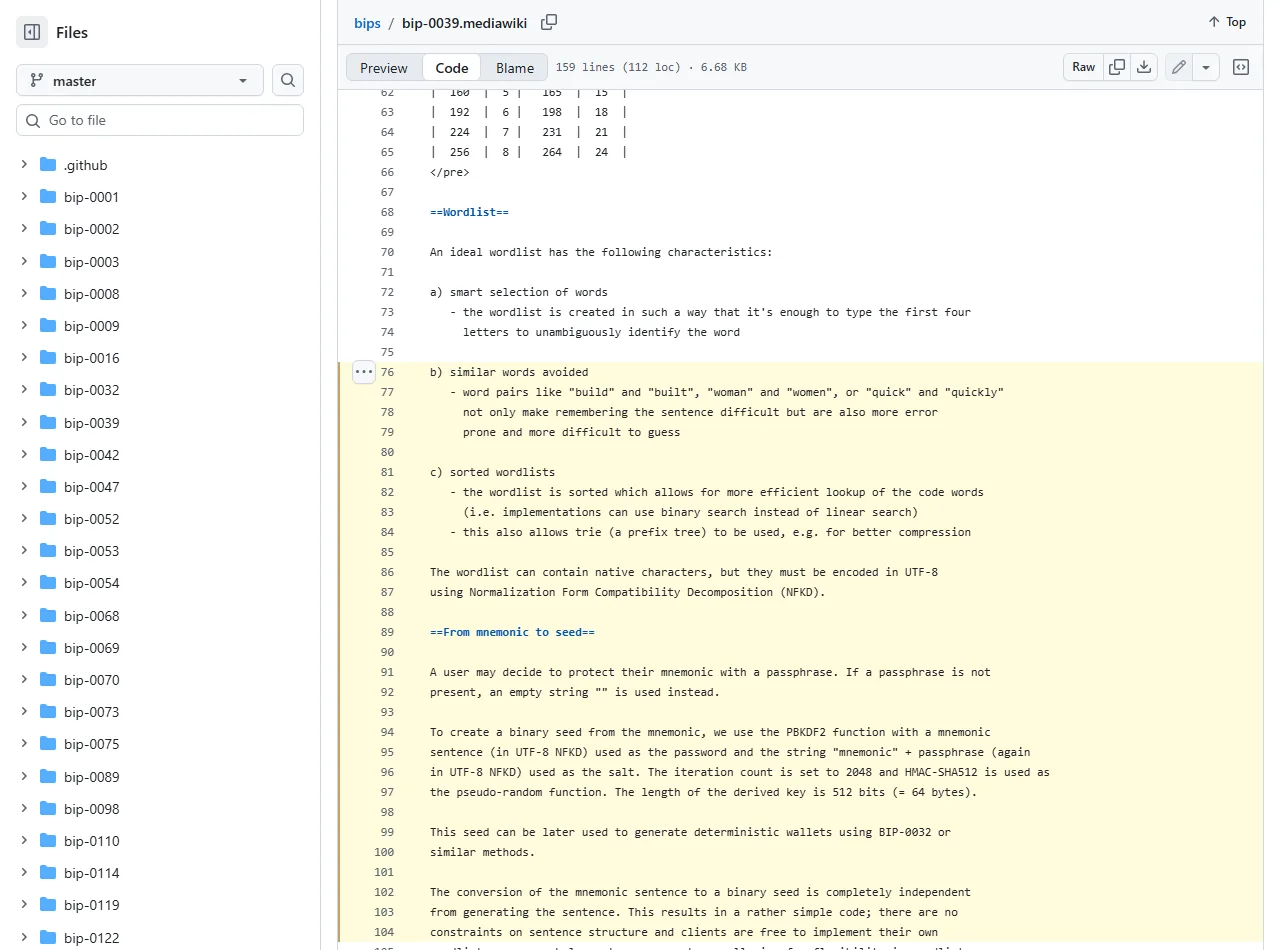This screenshot has width=1280, height=950.
Task: Expand the .github folder chevron
Action: (x=24, y=165)
